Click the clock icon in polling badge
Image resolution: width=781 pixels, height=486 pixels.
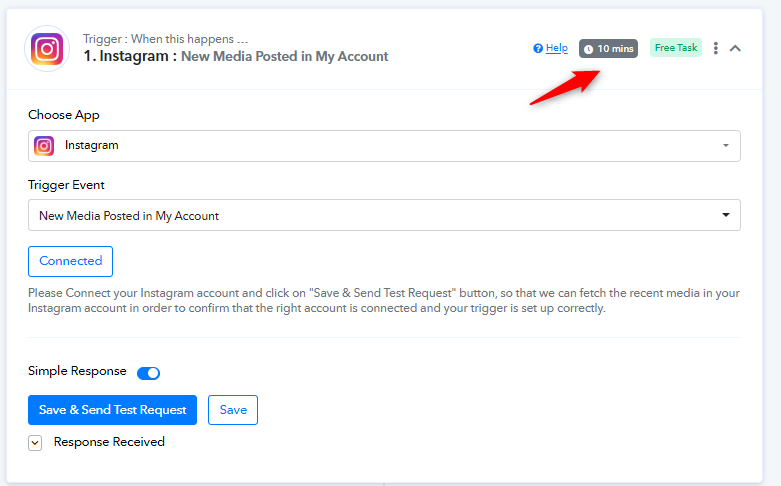[588, 49]
